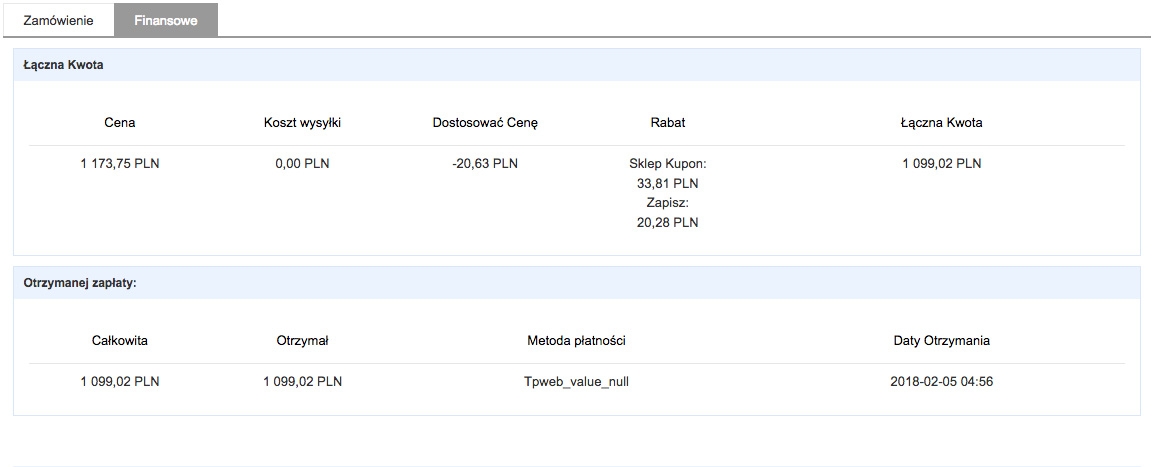This screenshot has height=467, width=1152.
Task: Click the Dostosować Cenę column header
Action: click(485, 123)
